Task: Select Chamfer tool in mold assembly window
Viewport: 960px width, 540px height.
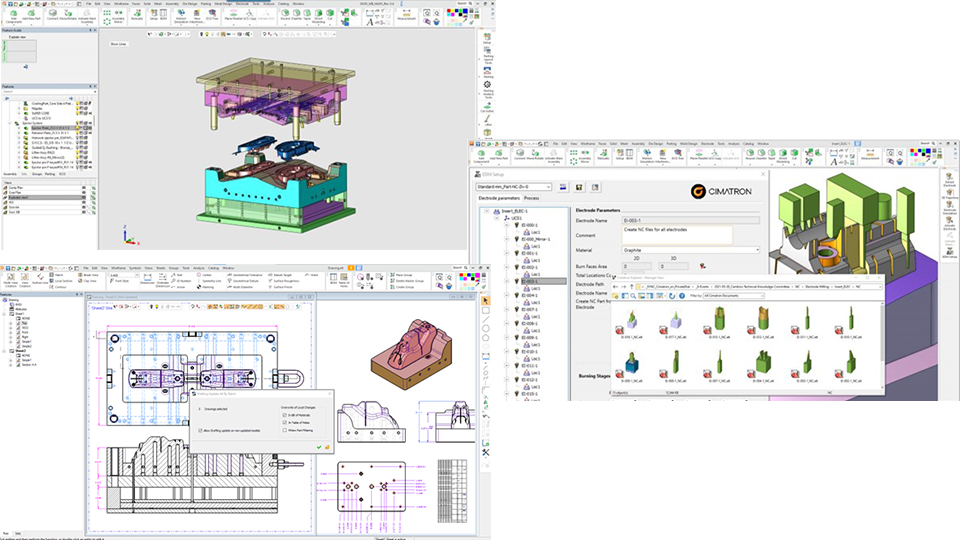Action: tap(296, 15)
